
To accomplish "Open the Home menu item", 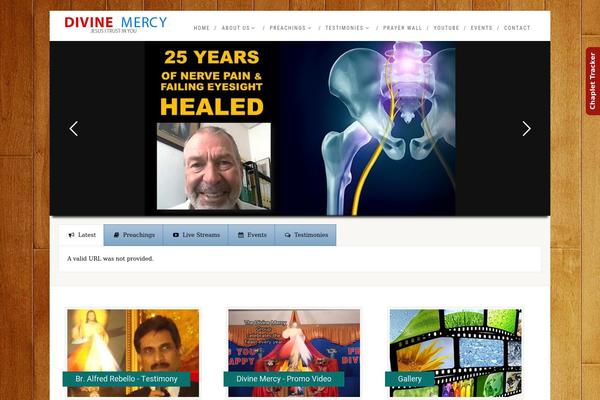I will tap(202, 28).
